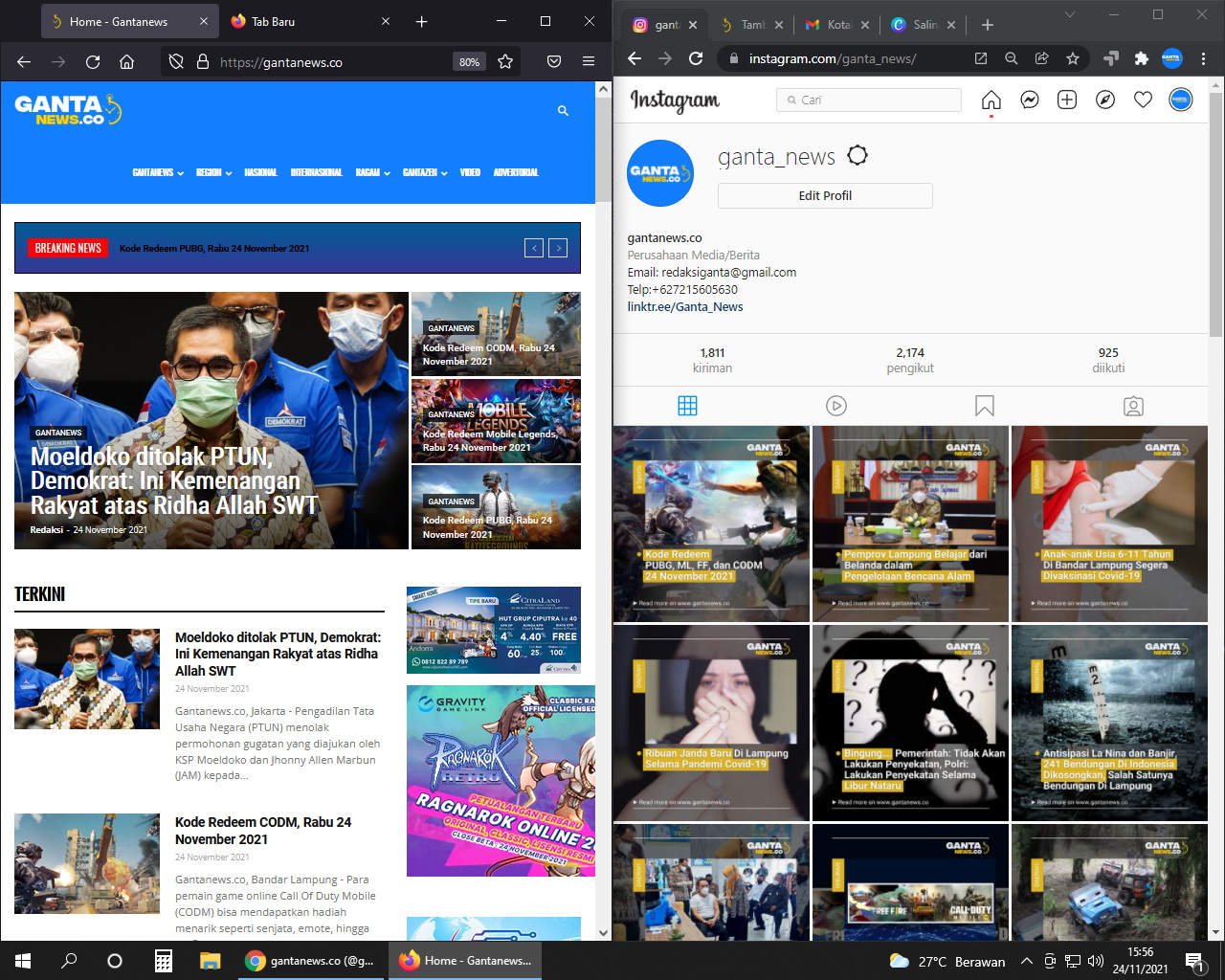Viewport: 1225px width, 980px height.
Task: Click the new post plus icon
Action: 1067,100
